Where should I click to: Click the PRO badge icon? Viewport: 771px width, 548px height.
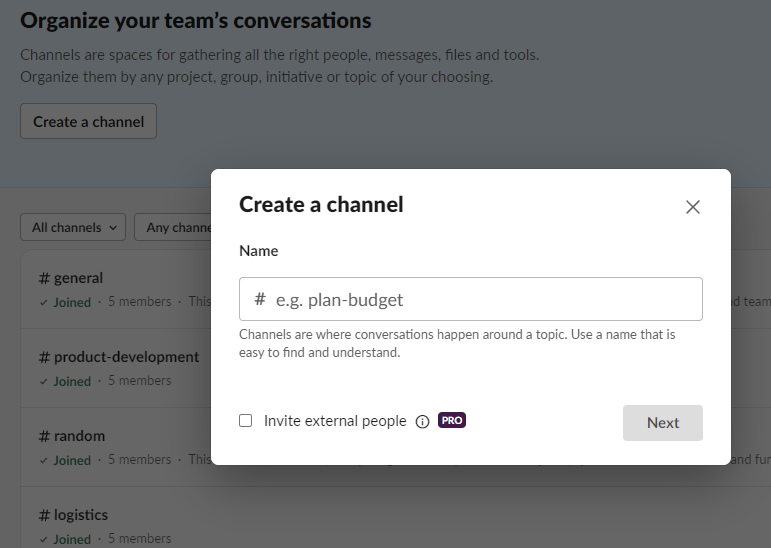(452, 421)
